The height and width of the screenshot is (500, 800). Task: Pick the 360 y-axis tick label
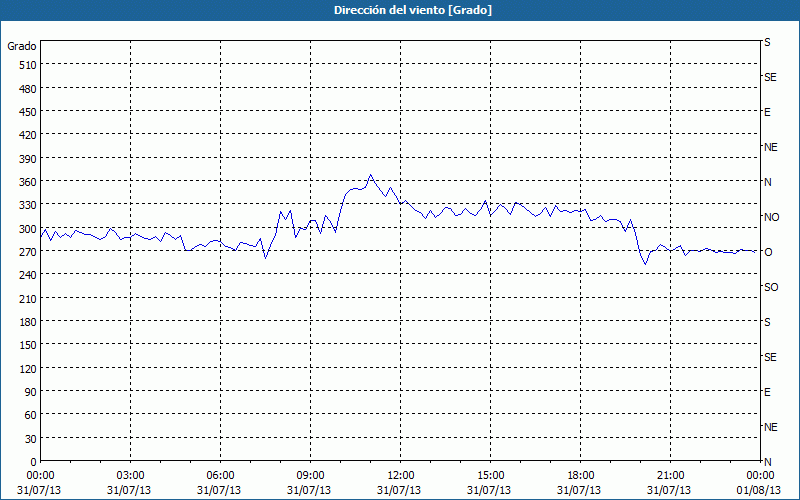point(28,182)
